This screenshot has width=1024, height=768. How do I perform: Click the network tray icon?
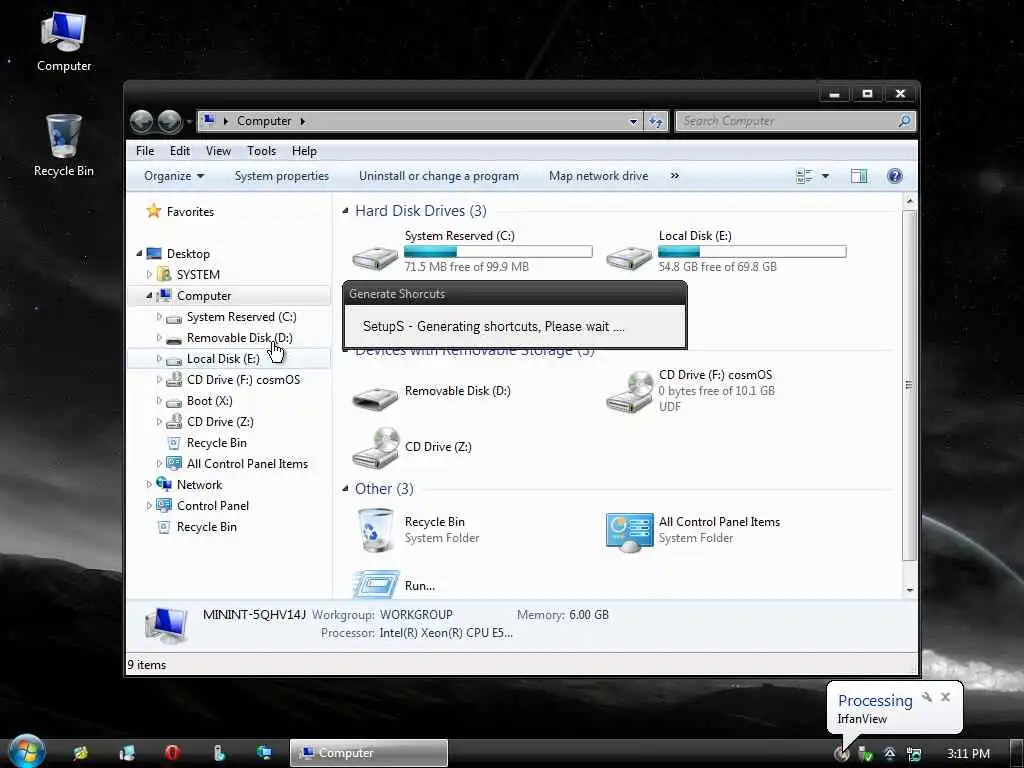pyautogui.click(x=914, y=754)
